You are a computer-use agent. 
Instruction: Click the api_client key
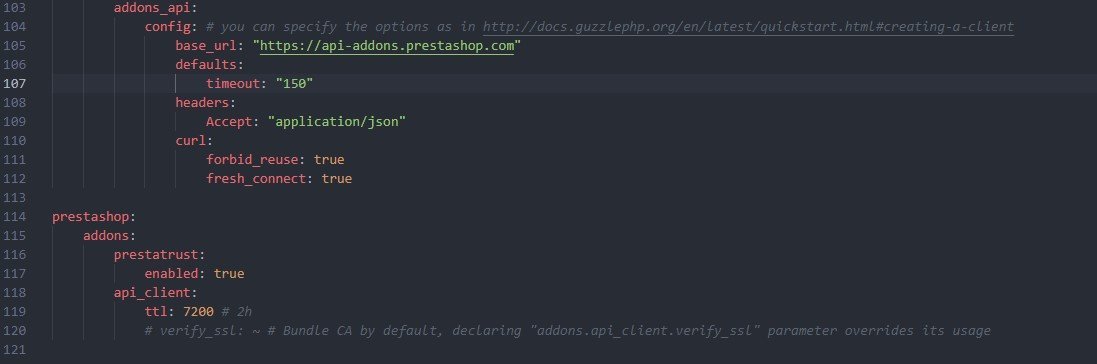click(152, 292)
